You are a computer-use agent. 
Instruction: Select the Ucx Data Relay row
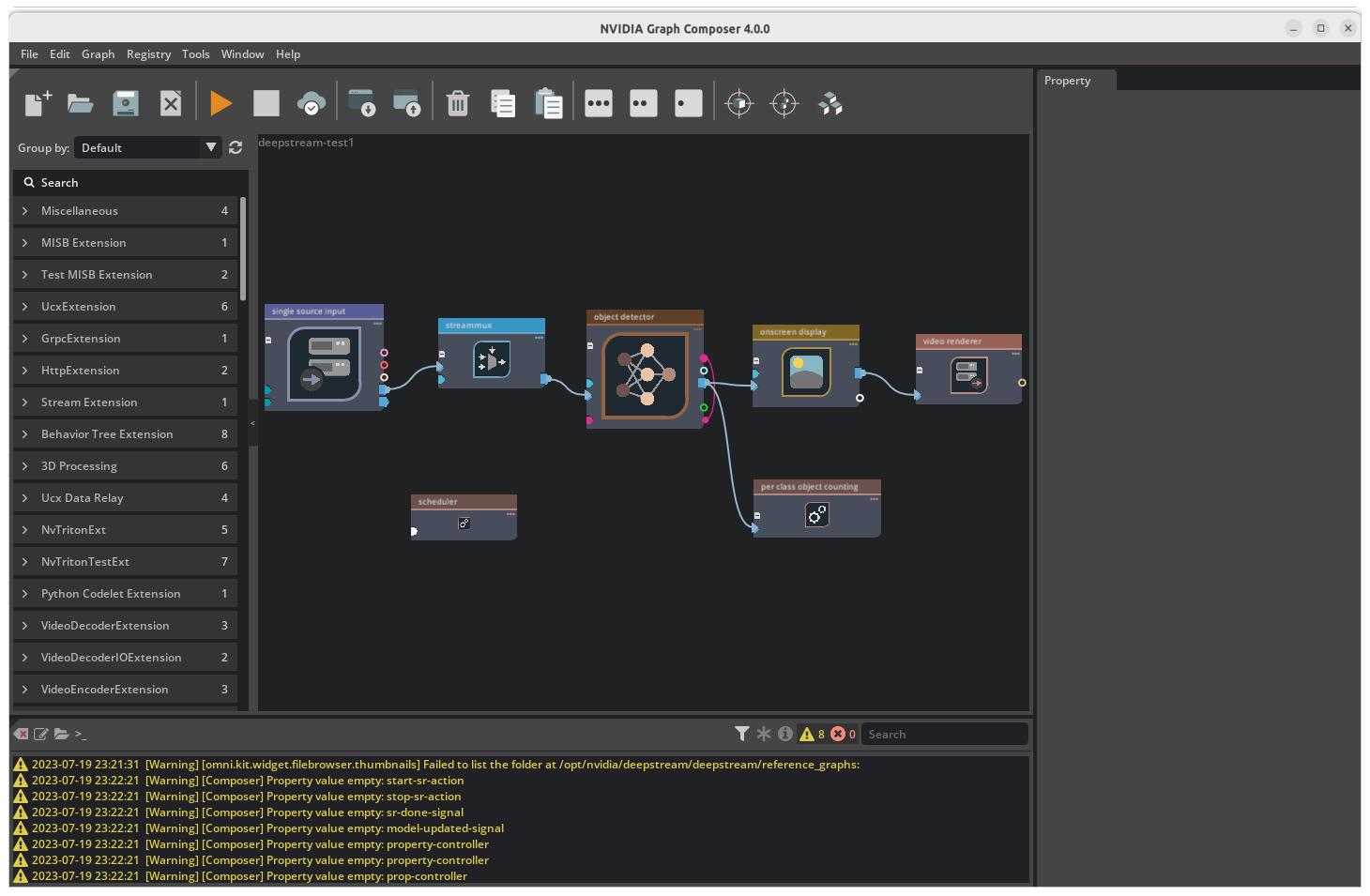pyautogui.click(x=126, y=498)
